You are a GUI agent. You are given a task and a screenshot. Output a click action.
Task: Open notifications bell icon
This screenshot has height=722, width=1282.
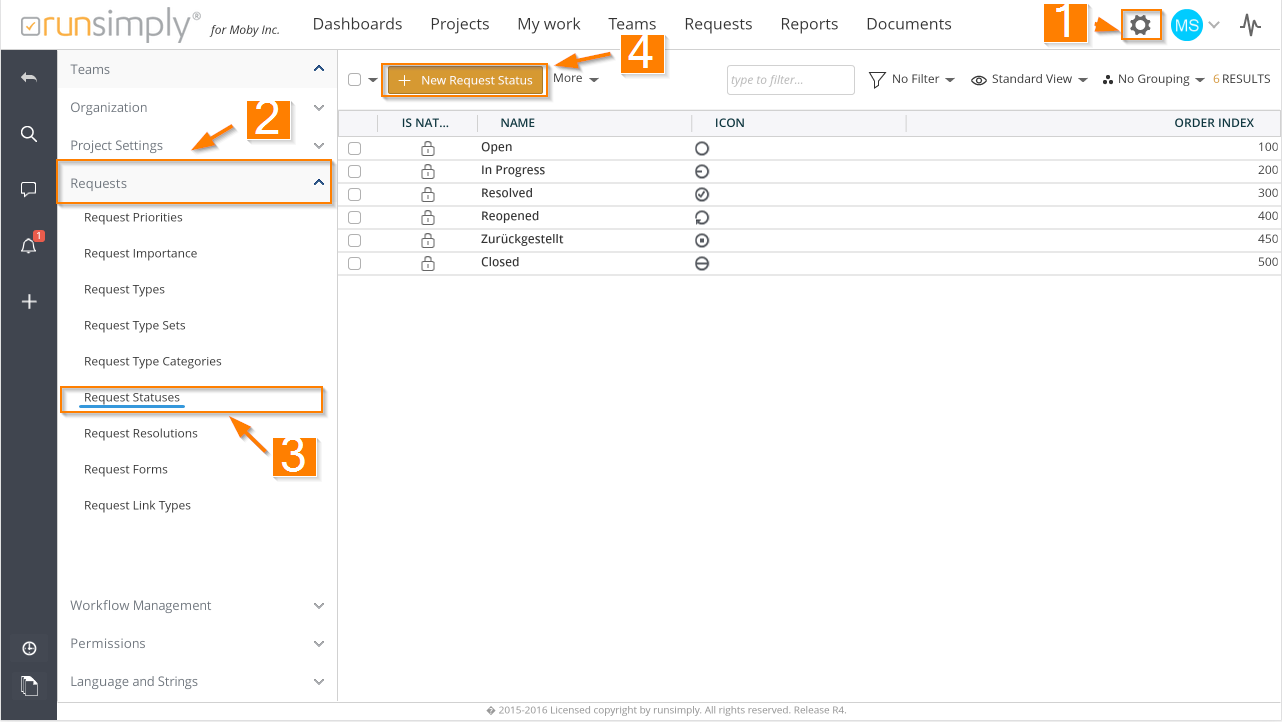click(x=29, y=246)
